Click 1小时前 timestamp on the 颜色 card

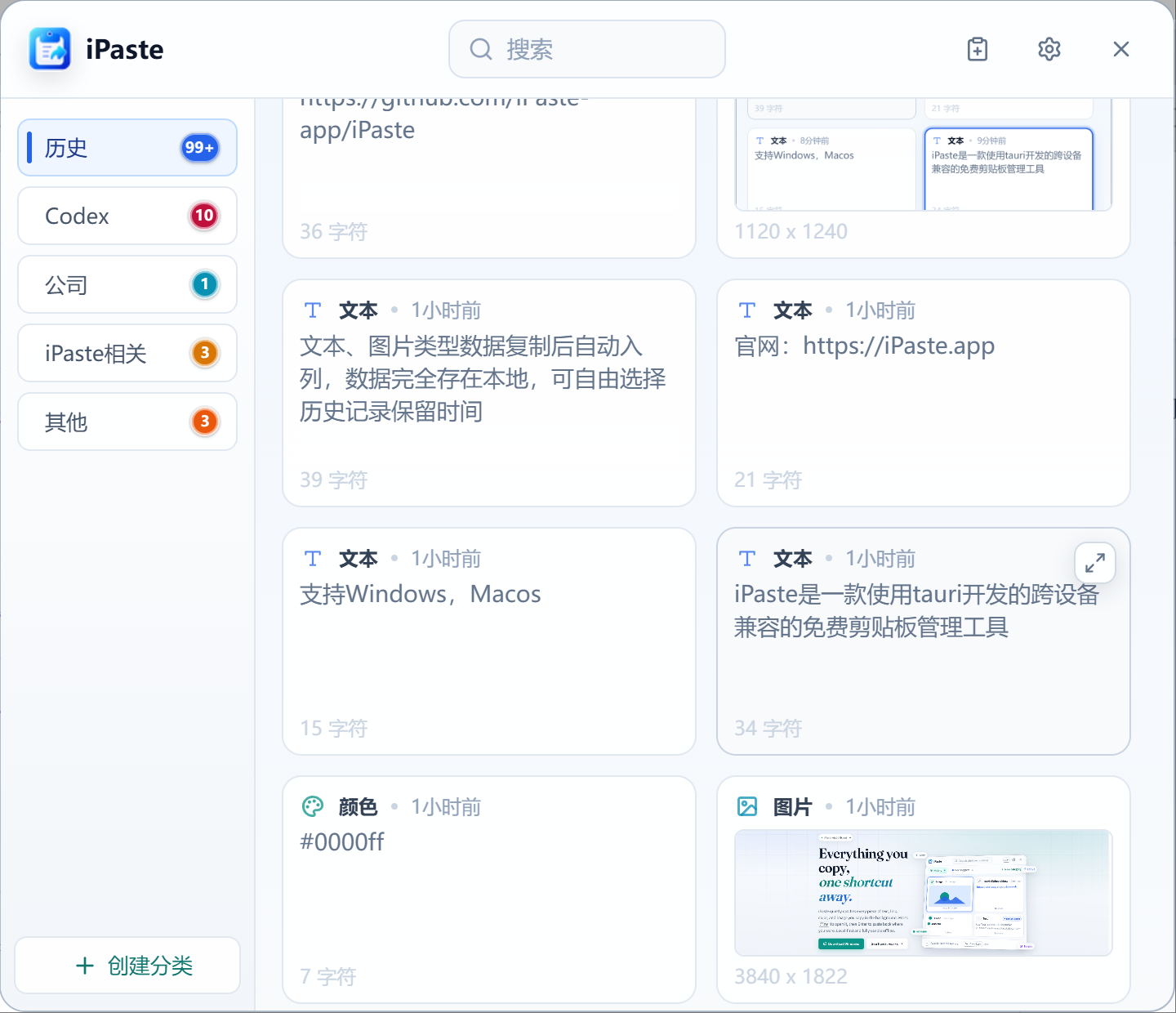[446, 807]
